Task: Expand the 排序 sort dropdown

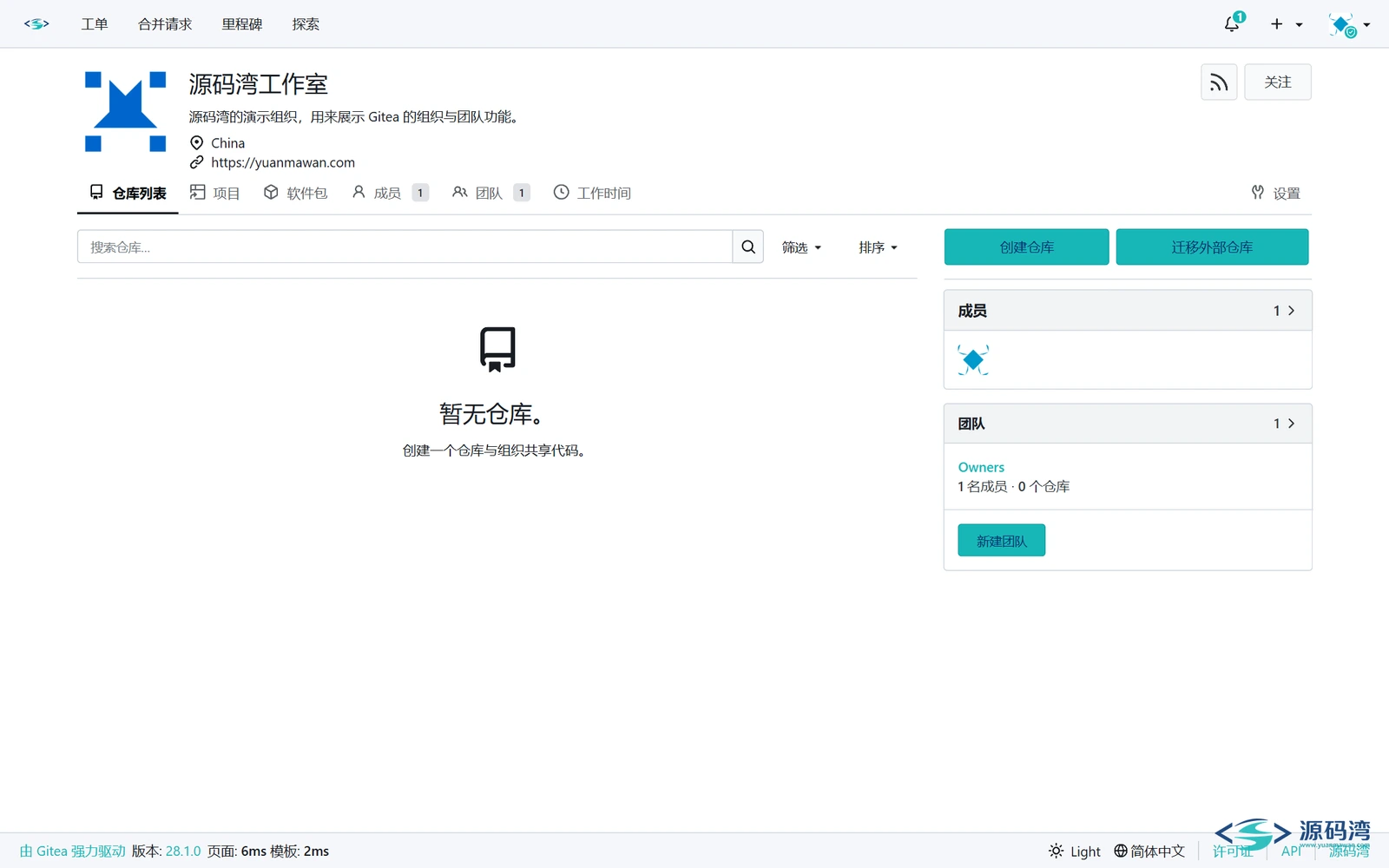Action: pos(878,247)
